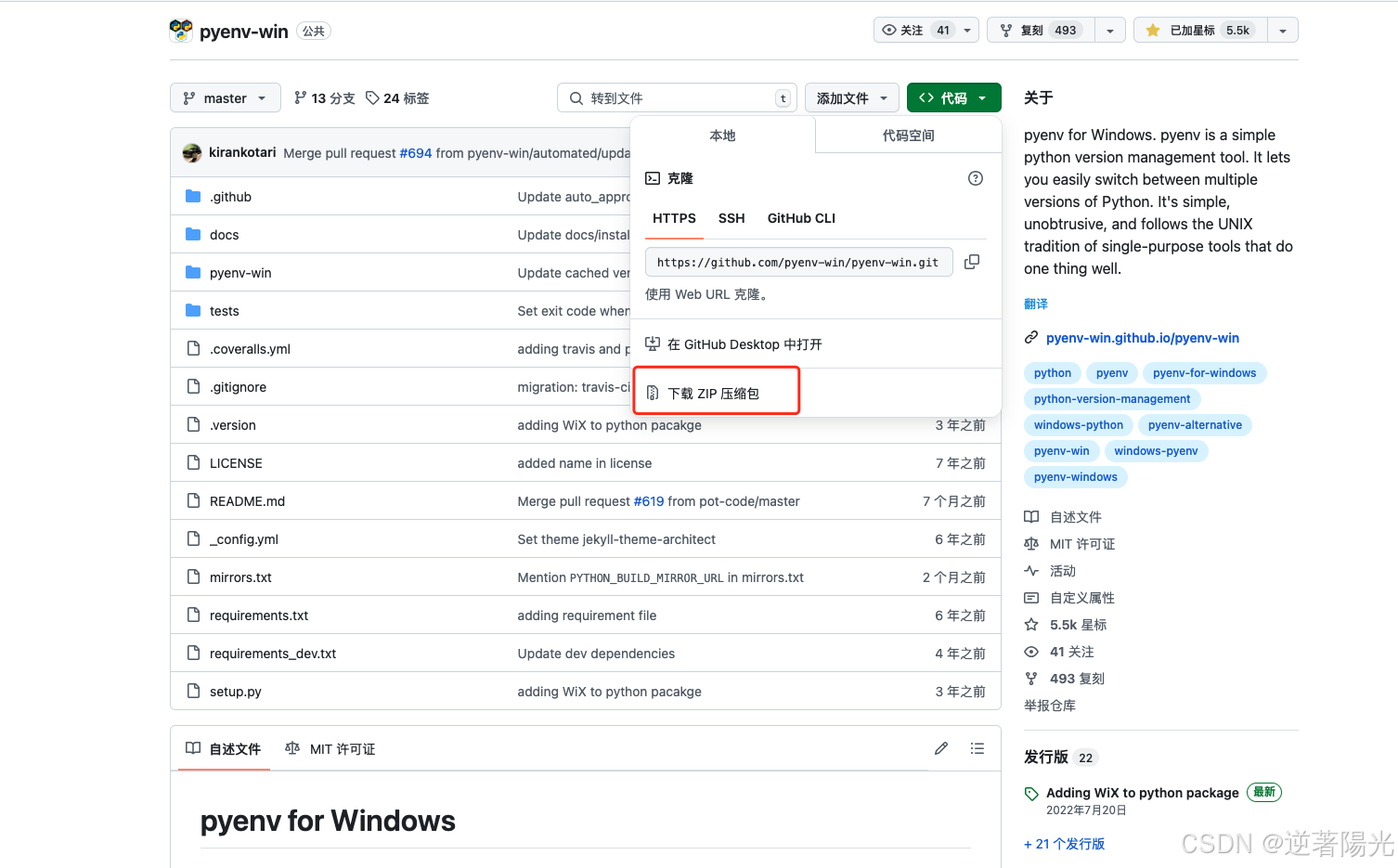
Task: Click the windows-pyenv topic tag
Action: coord(1156,451)
